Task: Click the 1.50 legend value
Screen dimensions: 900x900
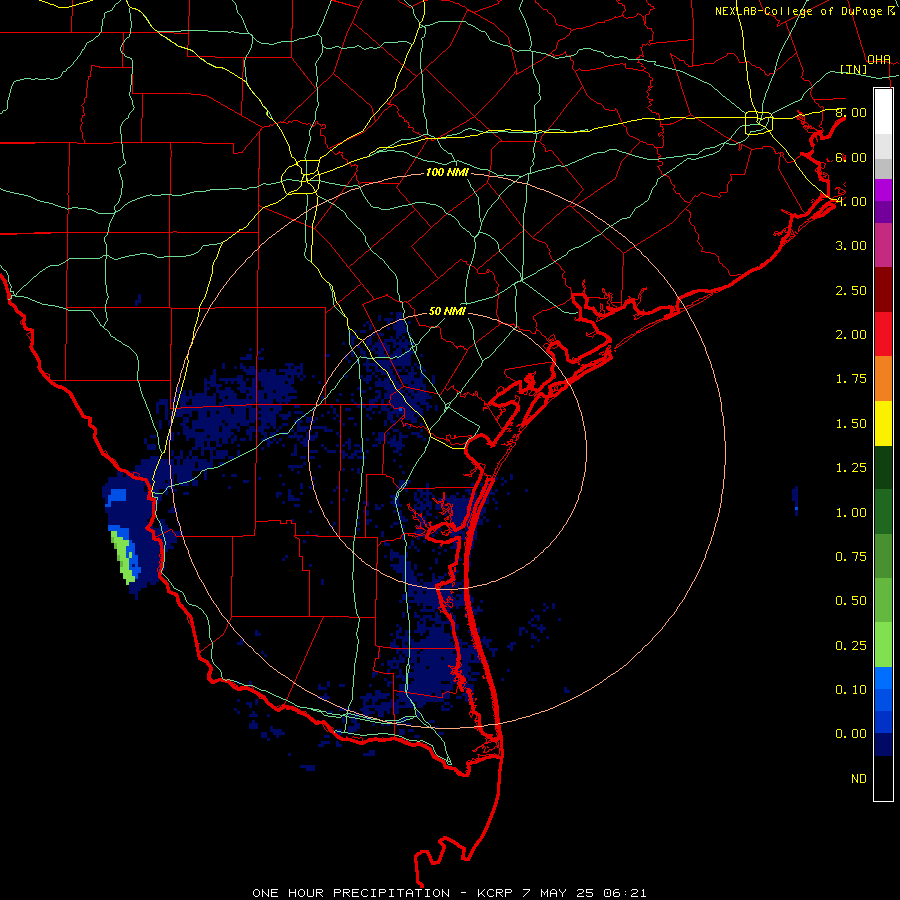Action: tap(851, 424)
